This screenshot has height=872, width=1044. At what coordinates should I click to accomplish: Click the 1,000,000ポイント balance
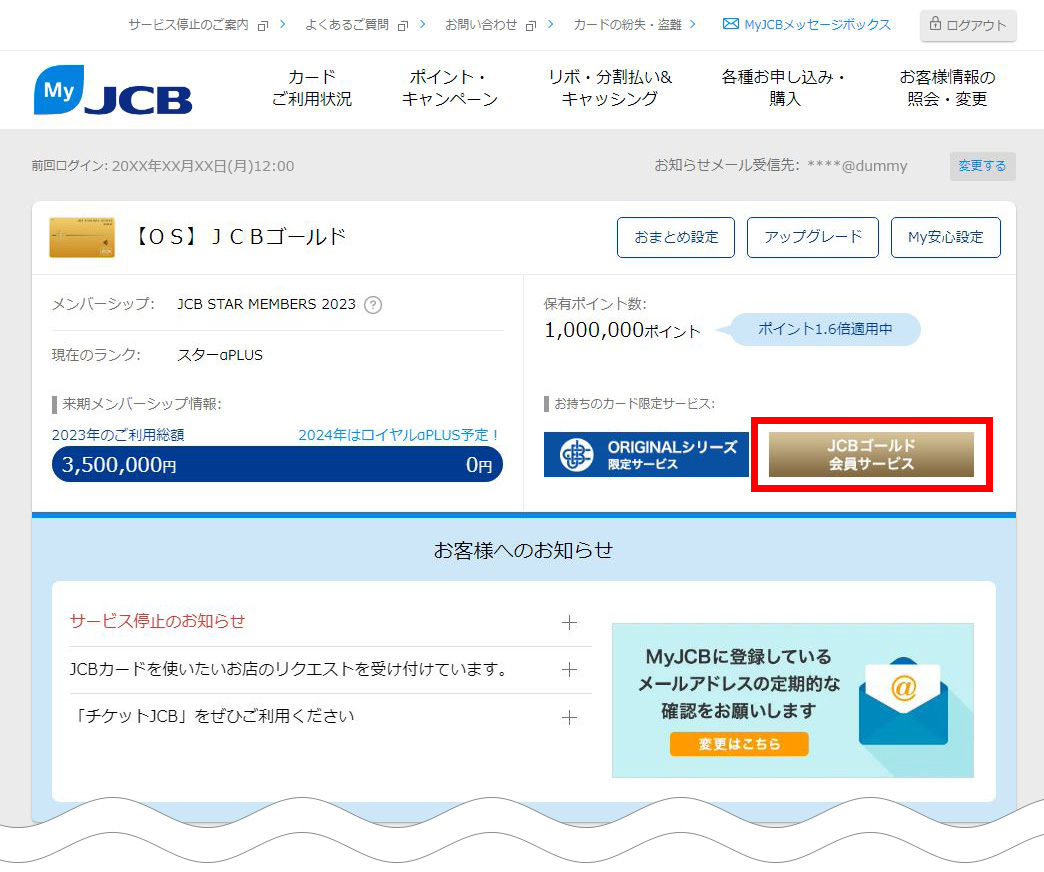click(623, 330)
